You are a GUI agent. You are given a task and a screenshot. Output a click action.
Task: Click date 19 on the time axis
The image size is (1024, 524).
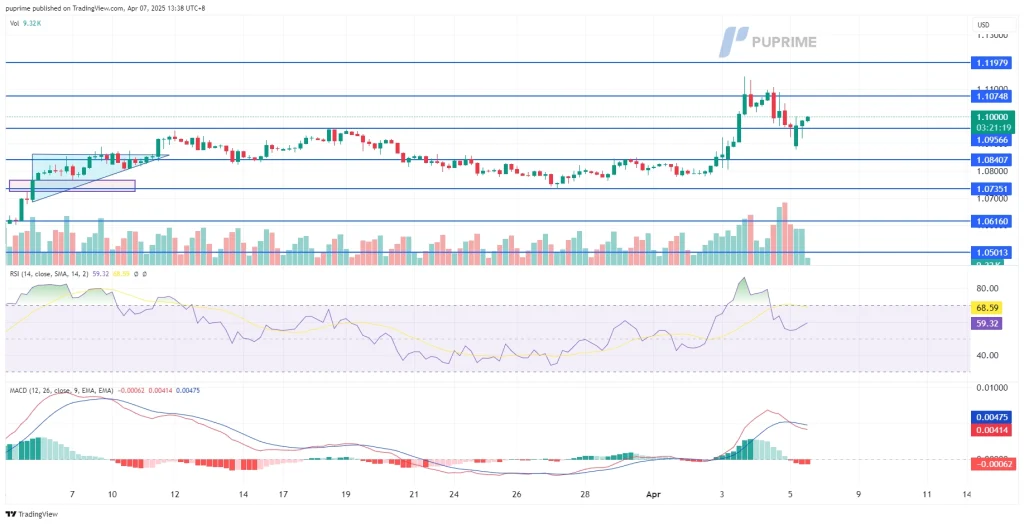pos(345,494)
